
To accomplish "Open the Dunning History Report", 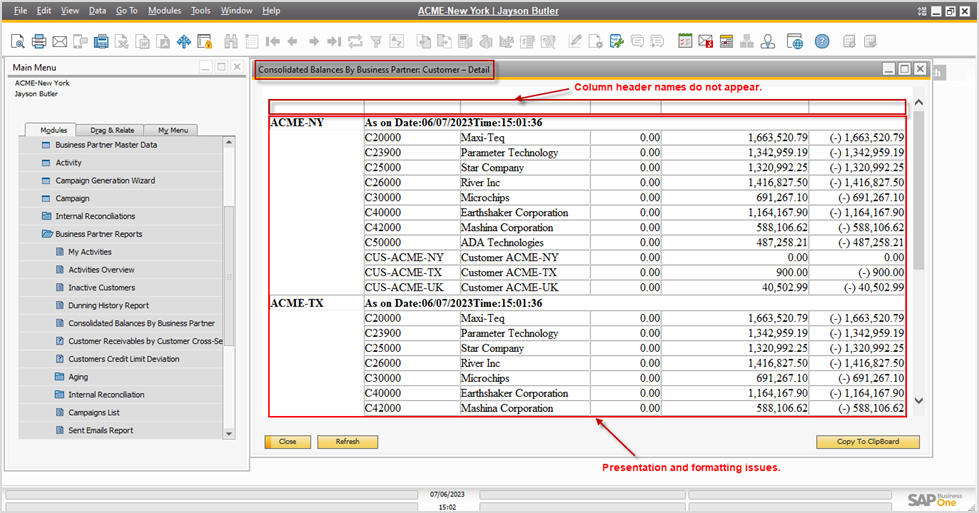I will (x=108, y=305).
